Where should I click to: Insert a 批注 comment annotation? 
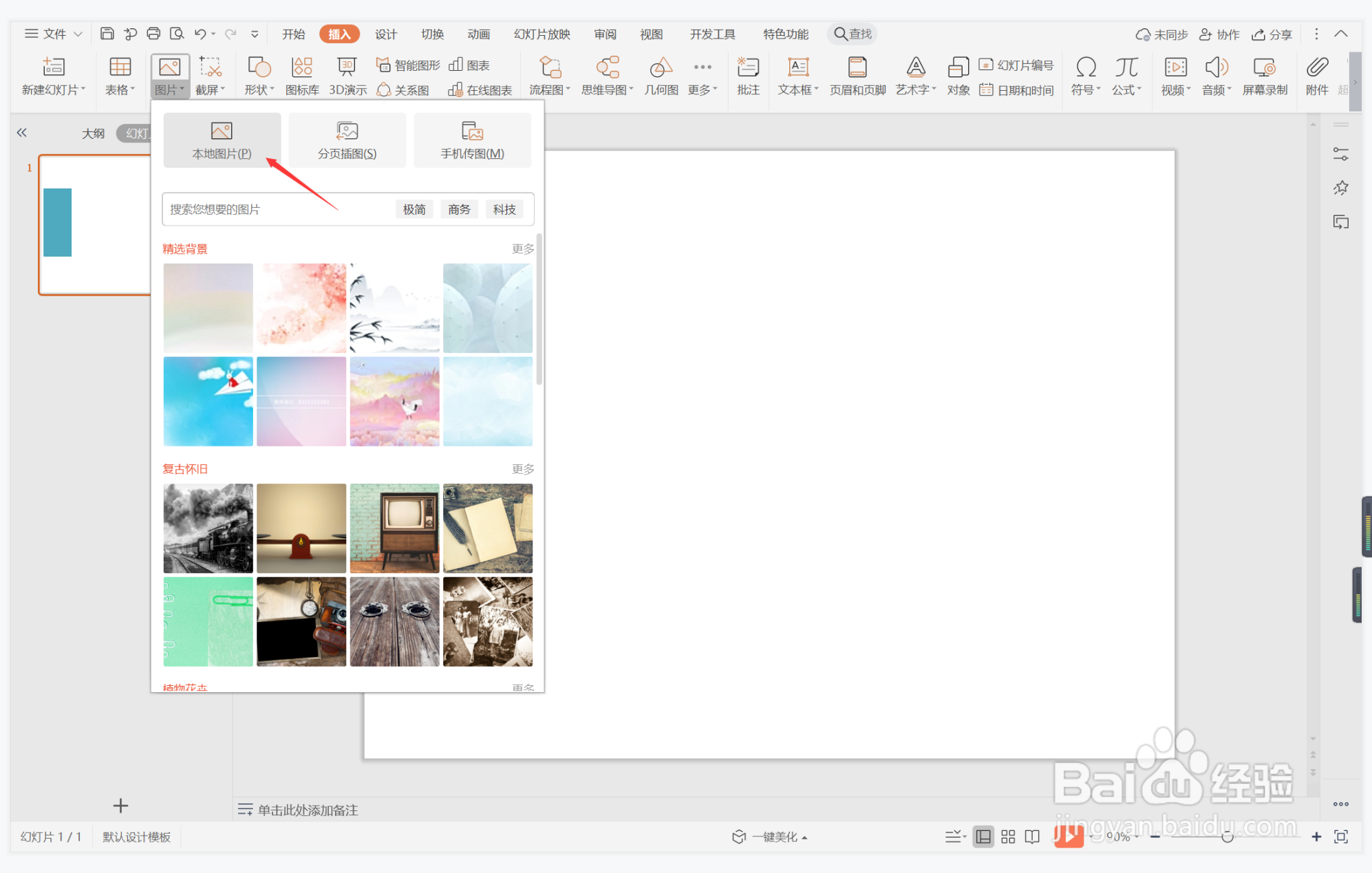(x=748, y=75)
